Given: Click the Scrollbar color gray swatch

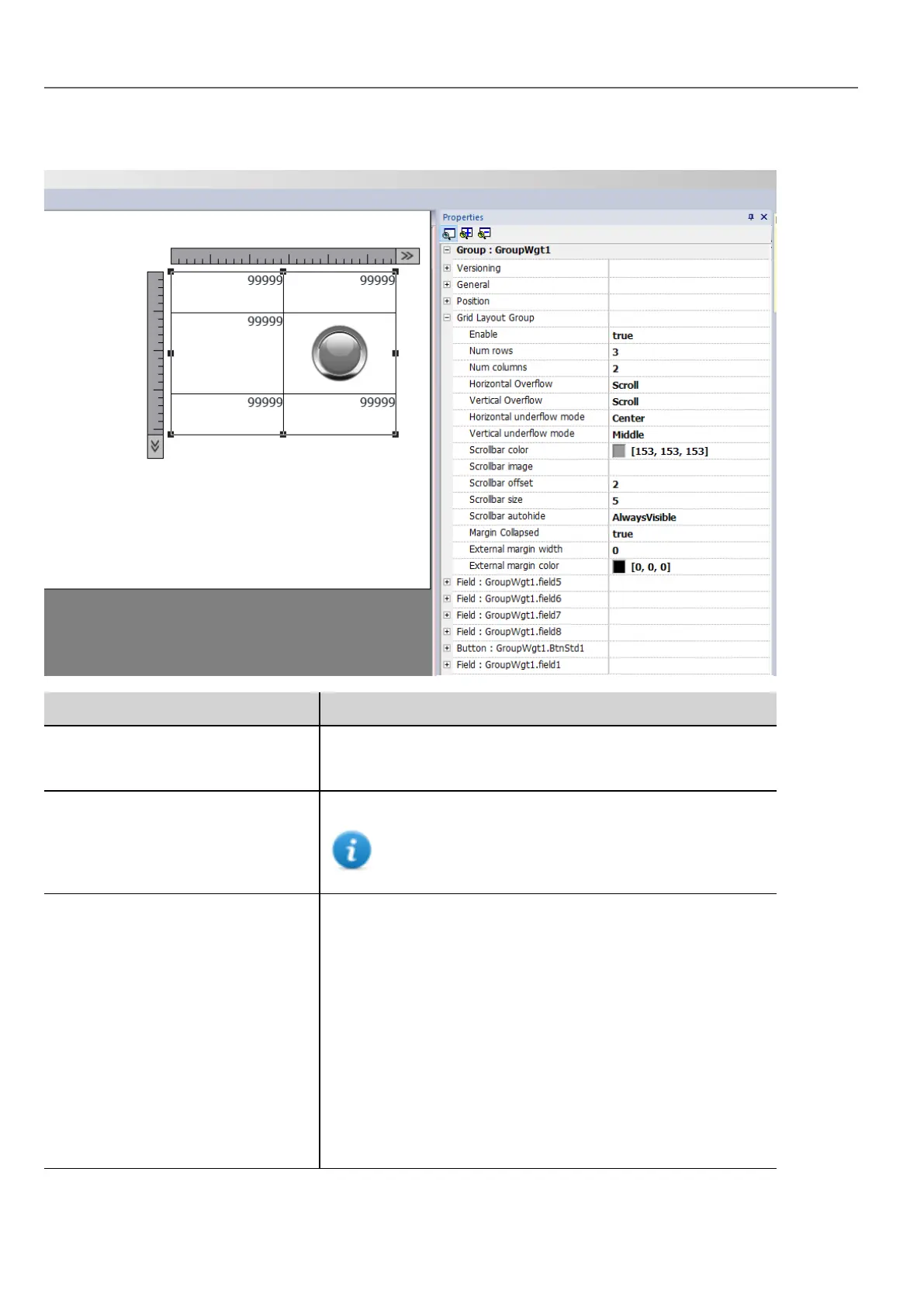Looking at the screenshot, I should coord(618,451).
